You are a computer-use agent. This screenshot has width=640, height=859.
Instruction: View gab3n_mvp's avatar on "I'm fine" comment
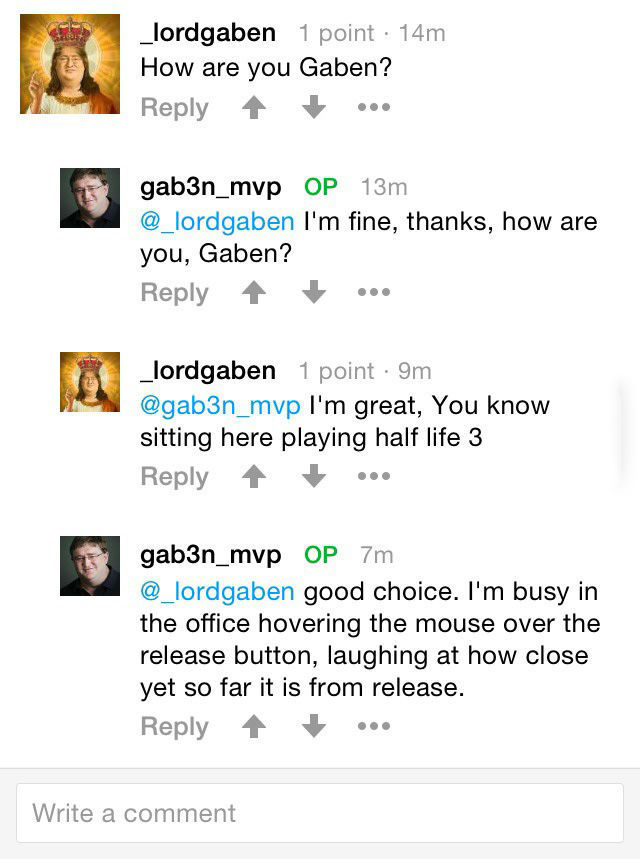click(x=90, y=198)
